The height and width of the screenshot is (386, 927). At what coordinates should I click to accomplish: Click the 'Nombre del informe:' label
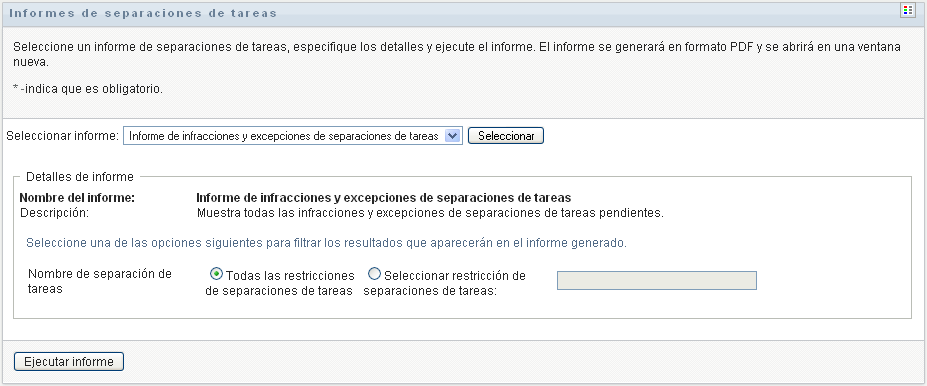click(77, 198)
